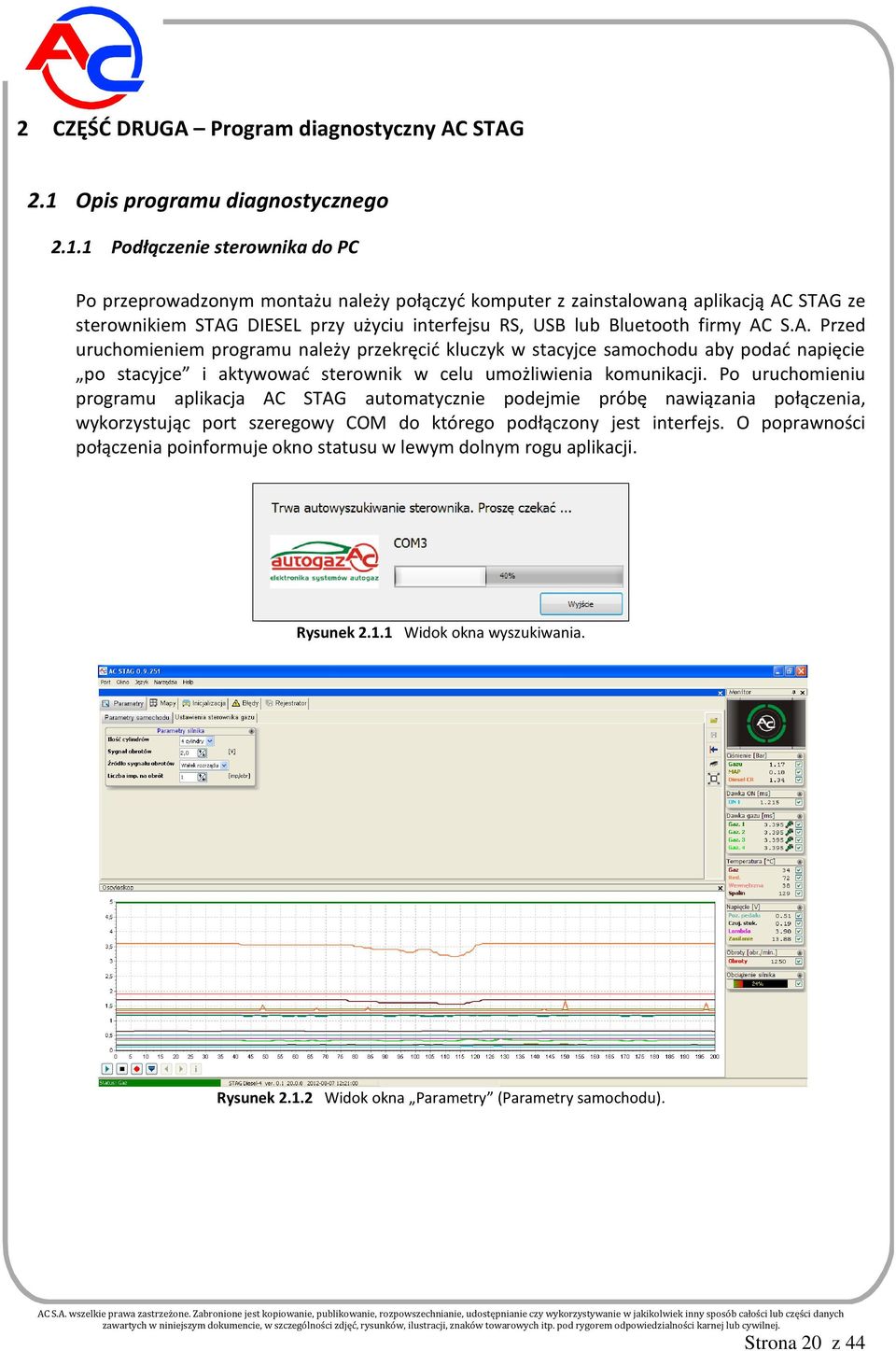This screenshot has height=1351, width=896.
Task: Click the step-back arrow below oscilloscope
Action: pyautogui.click(x=166, y=1069)
